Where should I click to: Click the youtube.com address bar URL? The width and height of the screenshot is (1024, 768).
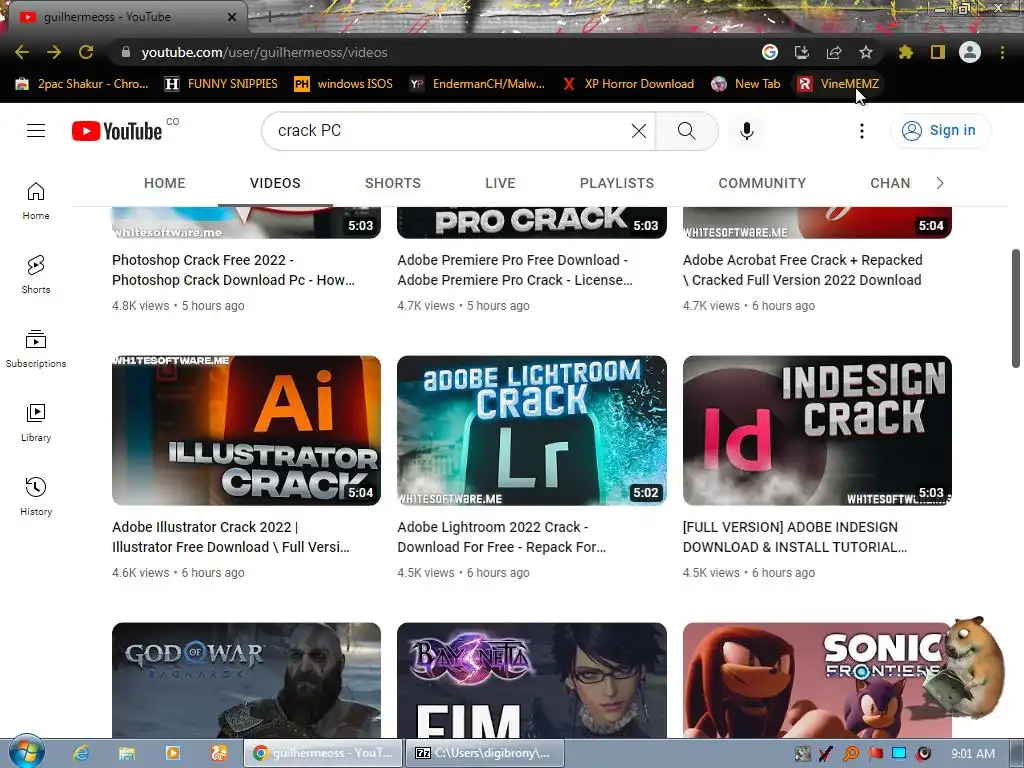click(264, 52)
